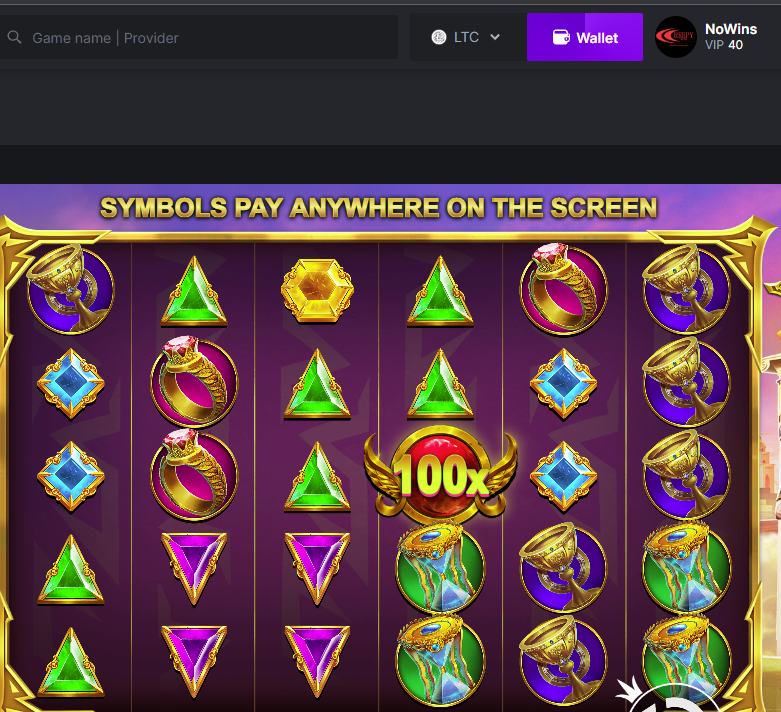The height and width of the screenshot is (712, 781).
Task: Click the upper blue diamond gem in first reel
Action: coord(71,383)
